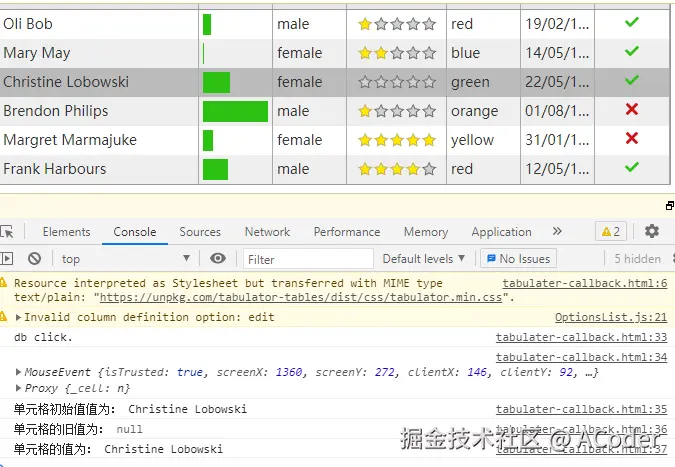Screen dimensions: 675x467
Task: Click the 5 hidden messages label
Action: point(638,259)
